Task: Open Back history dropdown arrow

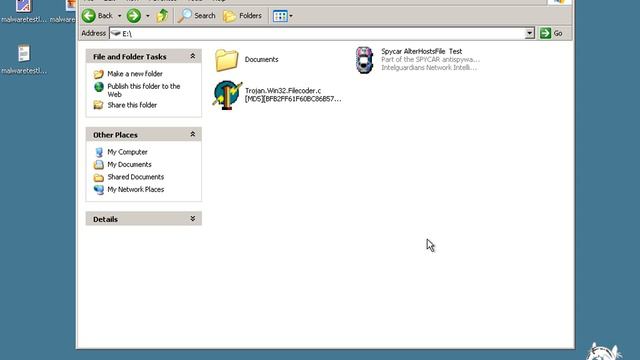Action: tap(120, 16)
